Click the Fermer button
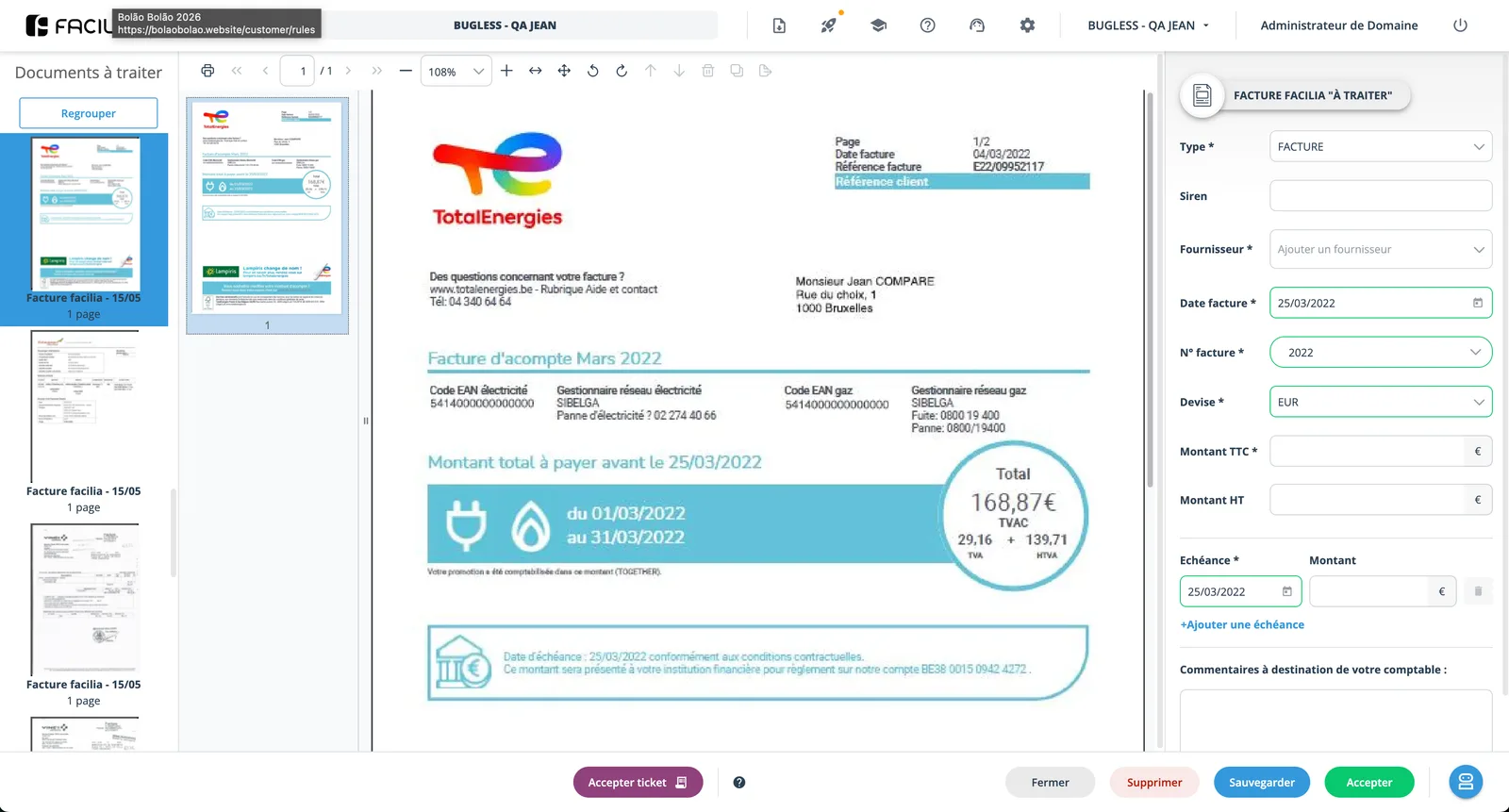The image size is (1509, 812). [x=1050, y=782]
